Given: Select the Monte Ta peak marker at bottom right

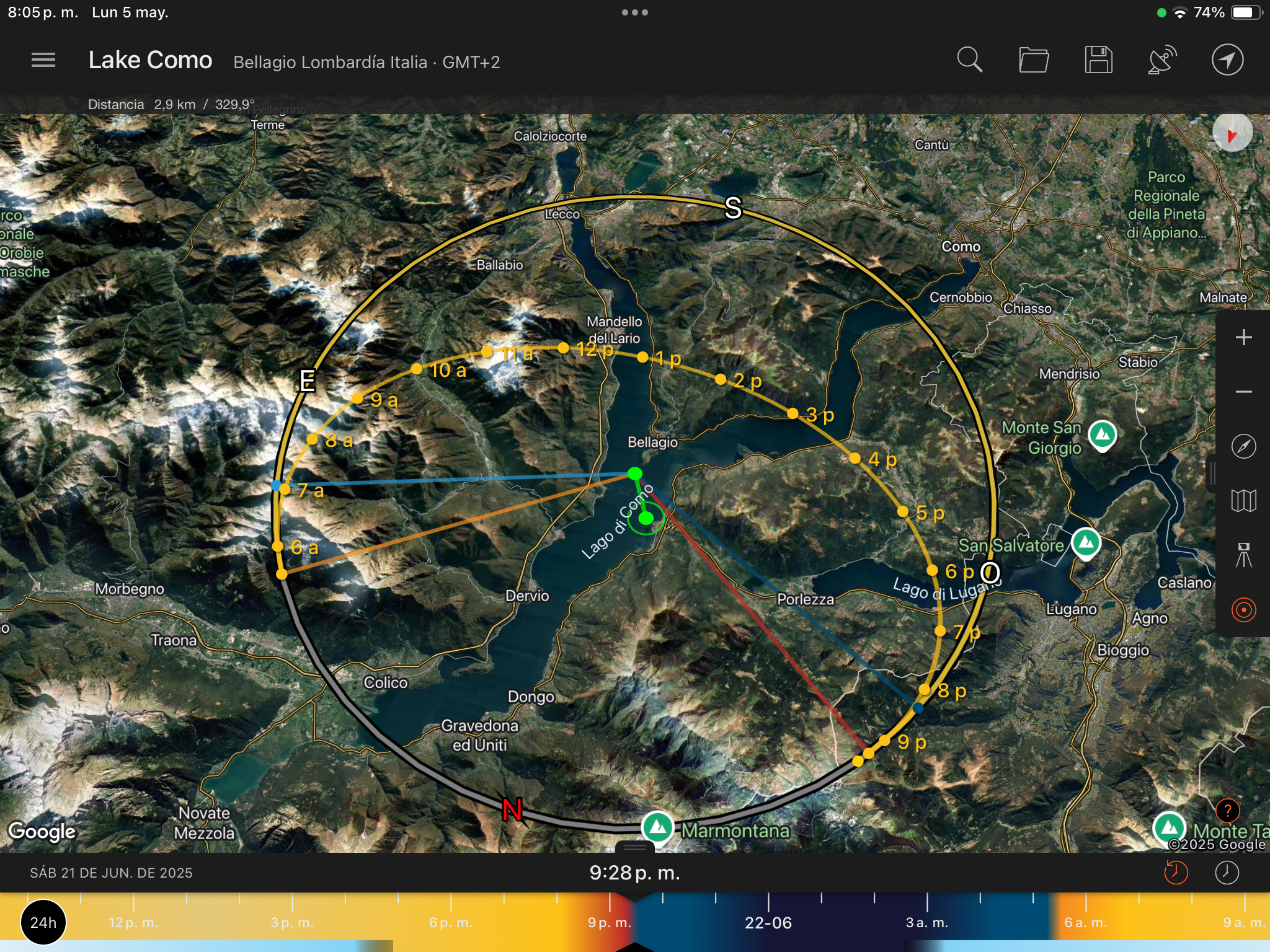Looking at the screenshot, I should coord(1169,828).
